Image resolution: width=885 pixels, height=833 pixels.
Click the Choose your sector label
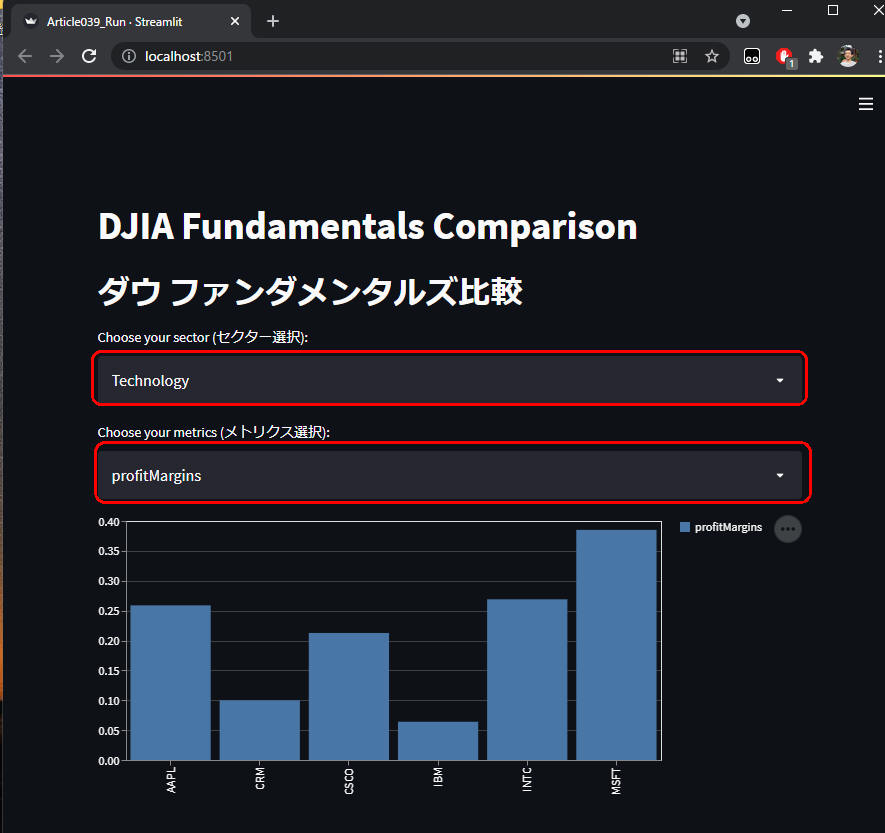pos(203,337)
